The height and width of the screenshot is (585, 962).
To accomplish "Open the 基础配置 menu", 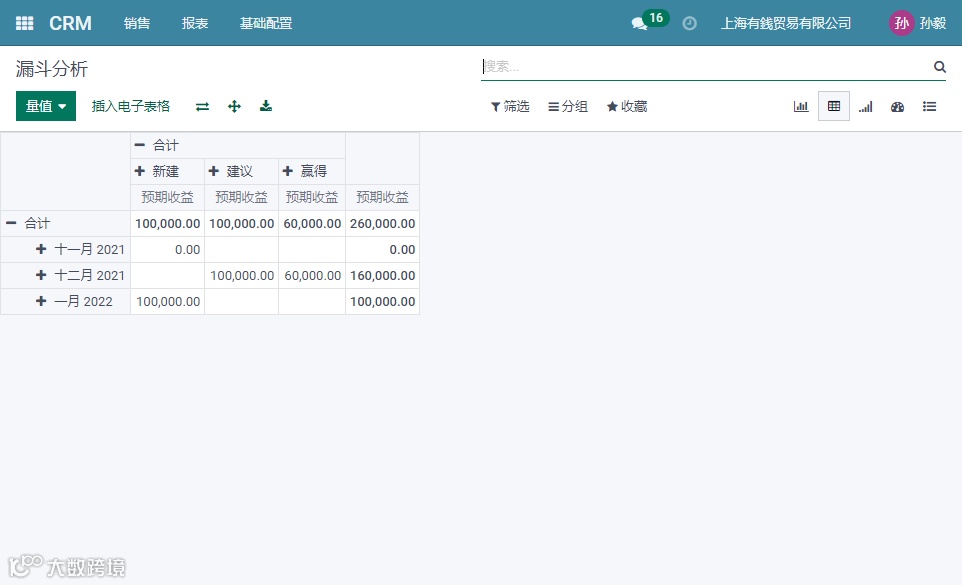I will (266, 23).
